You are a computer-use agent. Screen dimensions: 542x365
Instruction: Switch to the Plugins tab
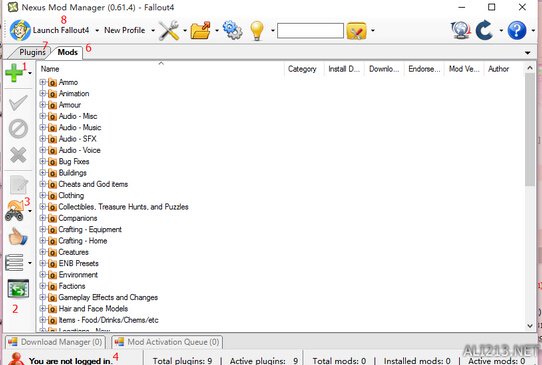[x=32, y=52]
